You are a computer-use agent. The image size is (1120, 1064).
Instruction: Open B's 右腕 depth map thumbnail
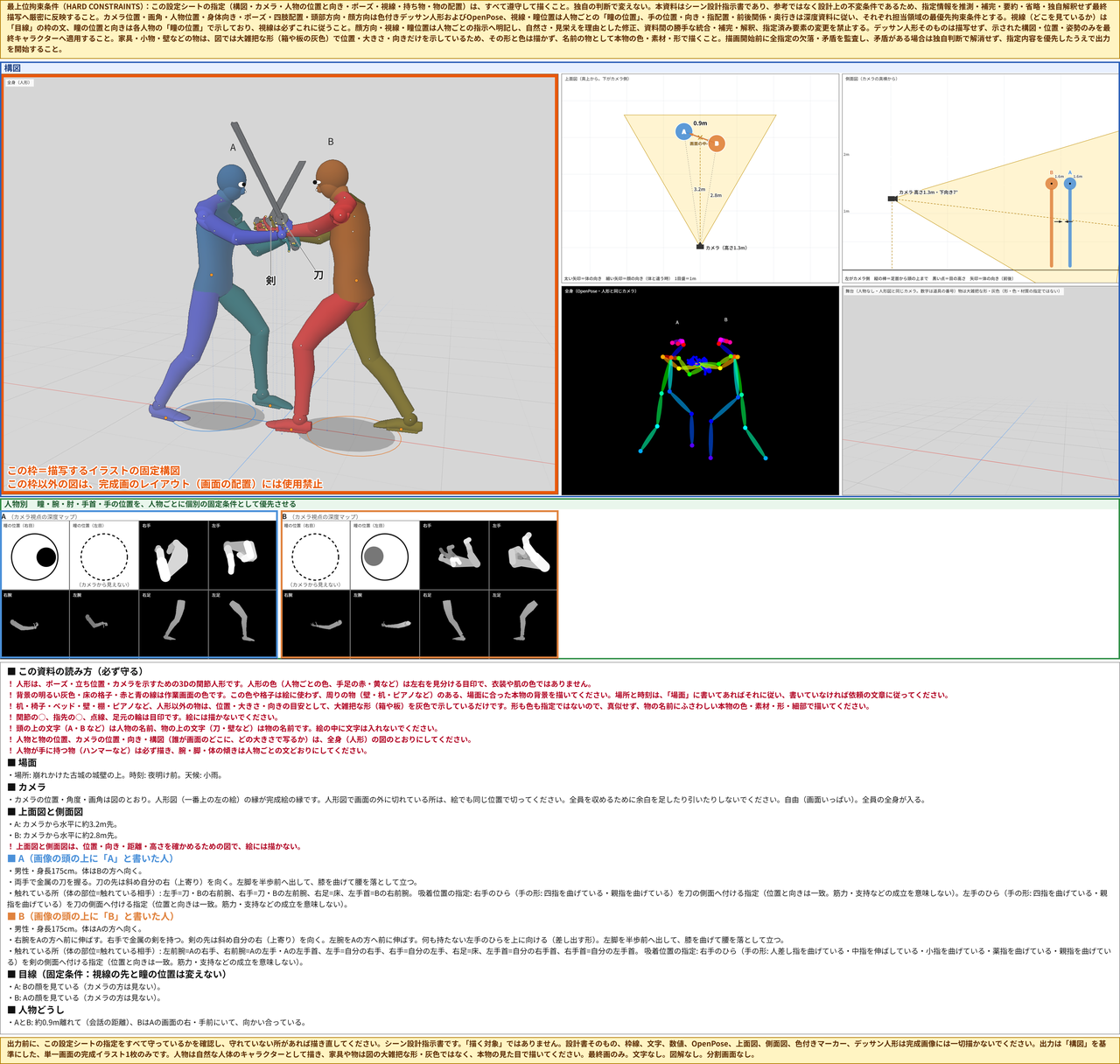click(x=315, y=624)
